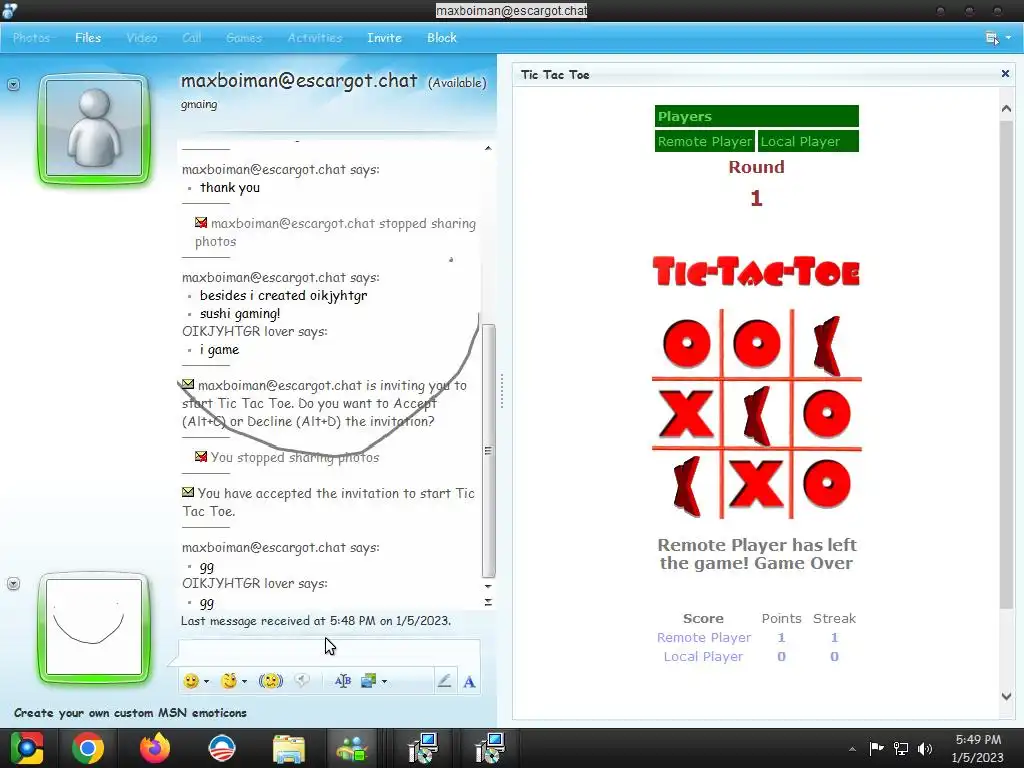Click the Call menu item
Screen dimensions: 1024x768
[x=191, y=38]
